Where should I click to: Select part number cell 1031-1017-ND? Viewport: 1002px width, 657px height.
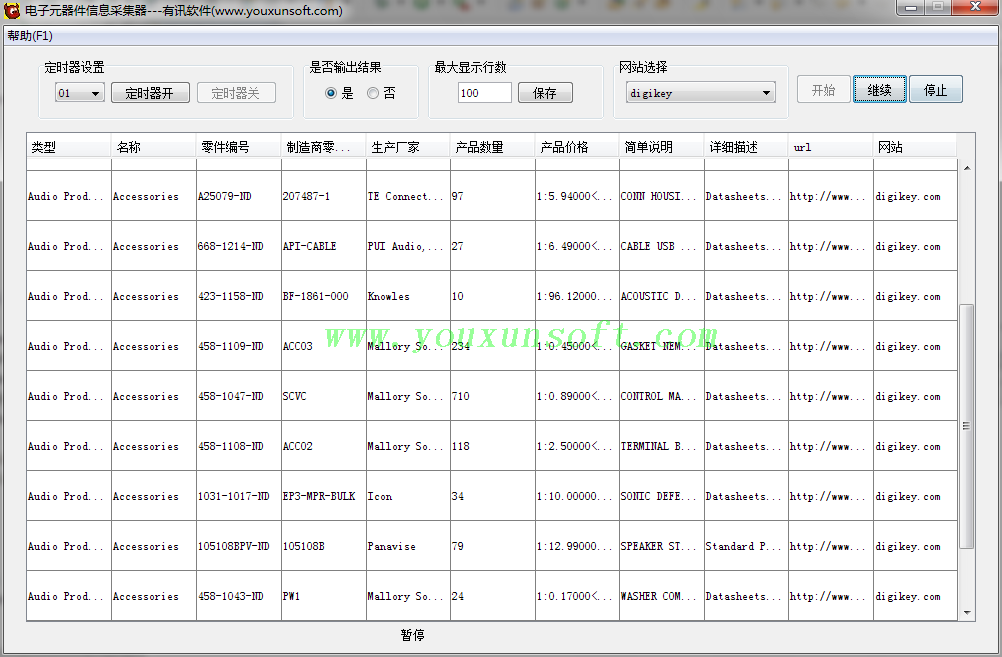[x=238, y=496]
